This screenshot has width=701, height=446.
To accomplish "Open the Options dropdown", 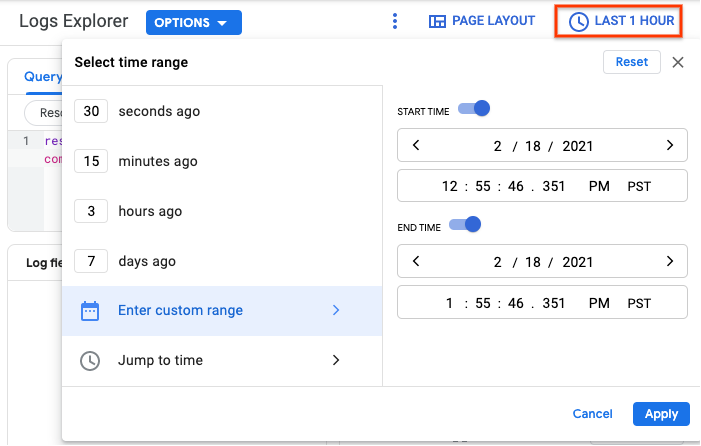I will tap(193, 22).
